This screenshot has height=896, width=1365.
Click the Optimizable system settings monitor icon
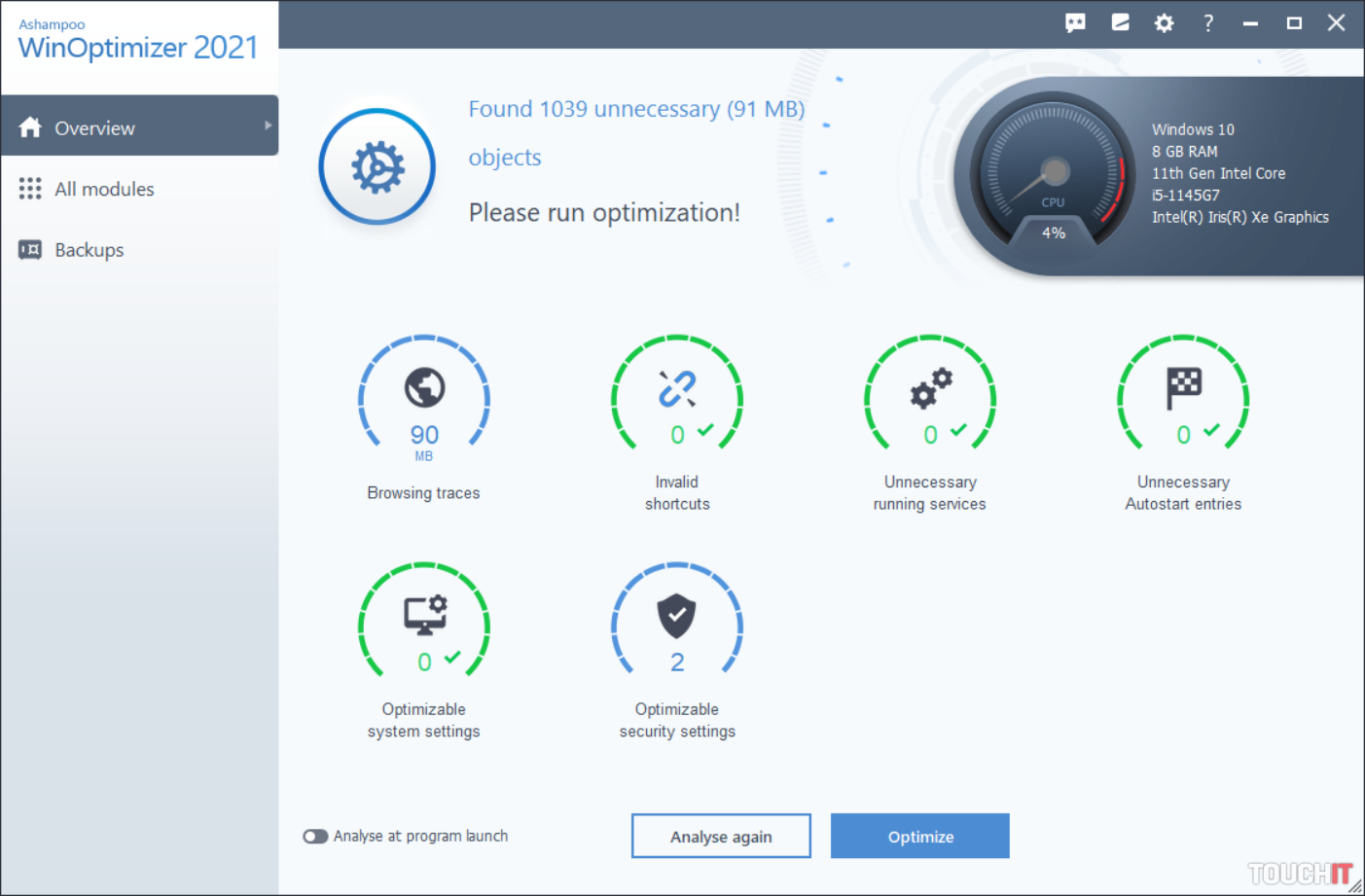424,615
